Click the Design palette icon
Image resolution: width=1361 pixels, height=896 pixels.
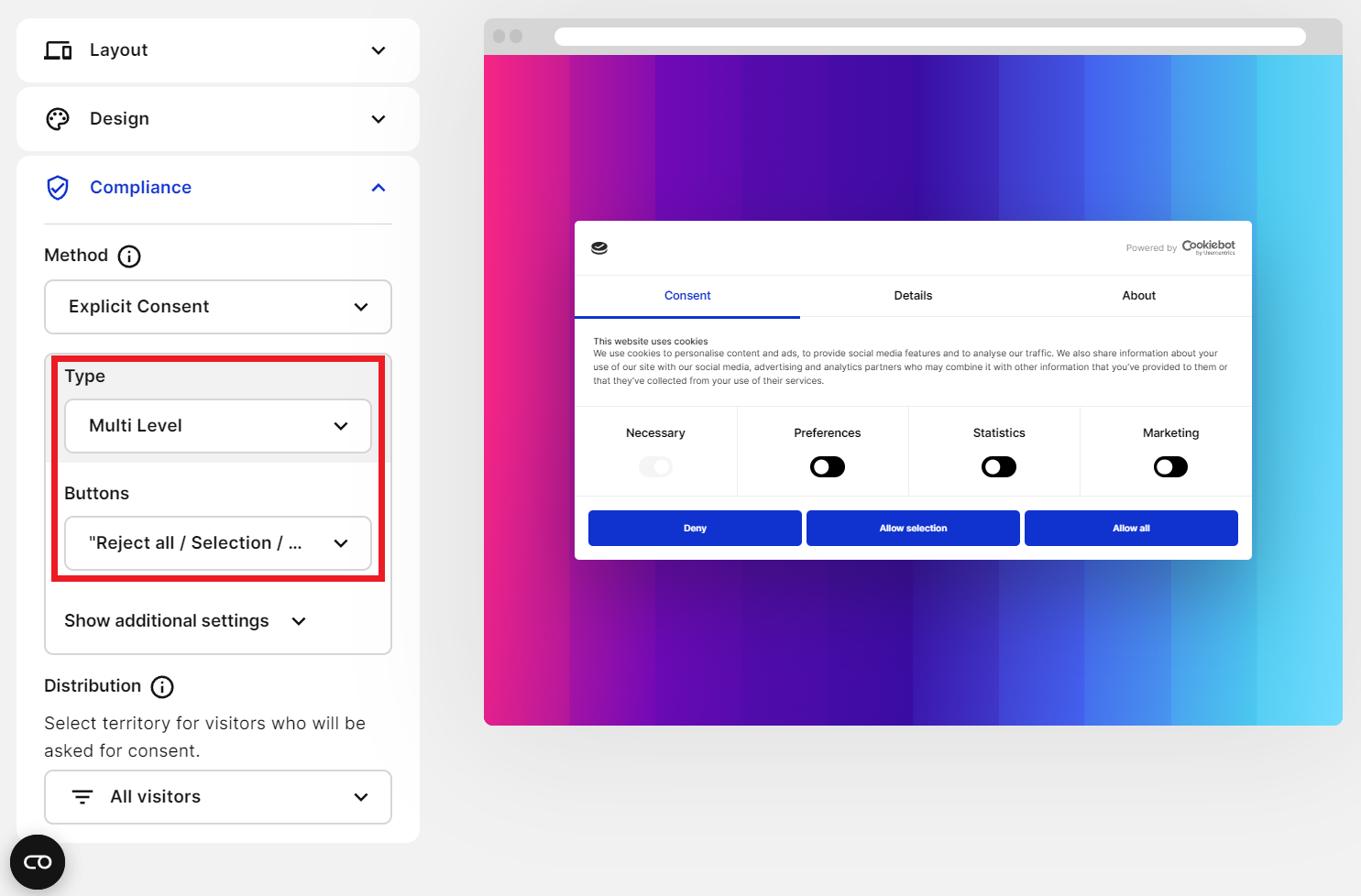pos(58,119)
